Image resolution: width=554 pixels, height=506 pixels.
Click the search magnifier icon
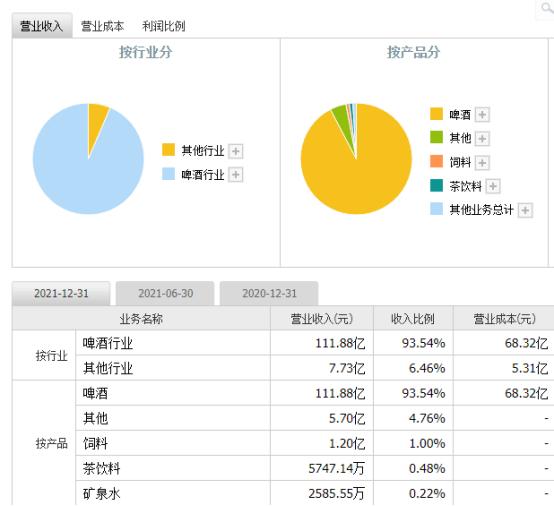coord(548,7)
